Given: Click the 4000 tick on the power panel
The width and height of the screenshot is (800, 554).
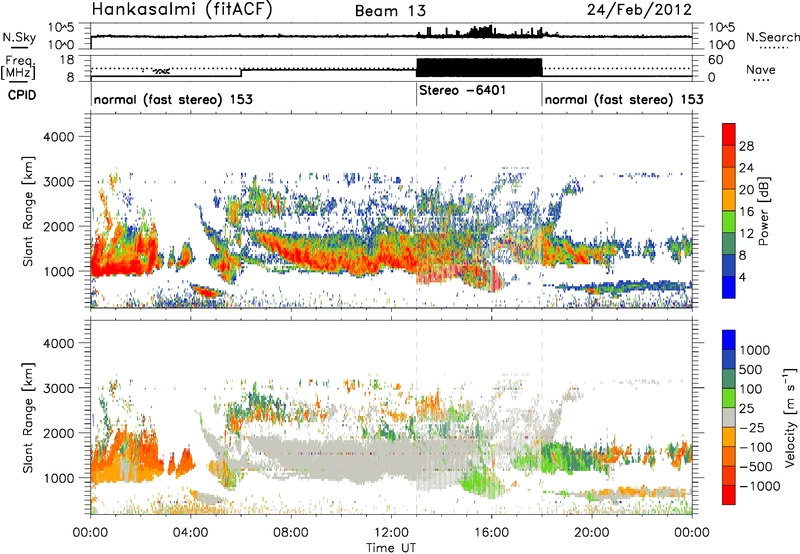Looking at the screenshot, I should [x=58, y=137].
